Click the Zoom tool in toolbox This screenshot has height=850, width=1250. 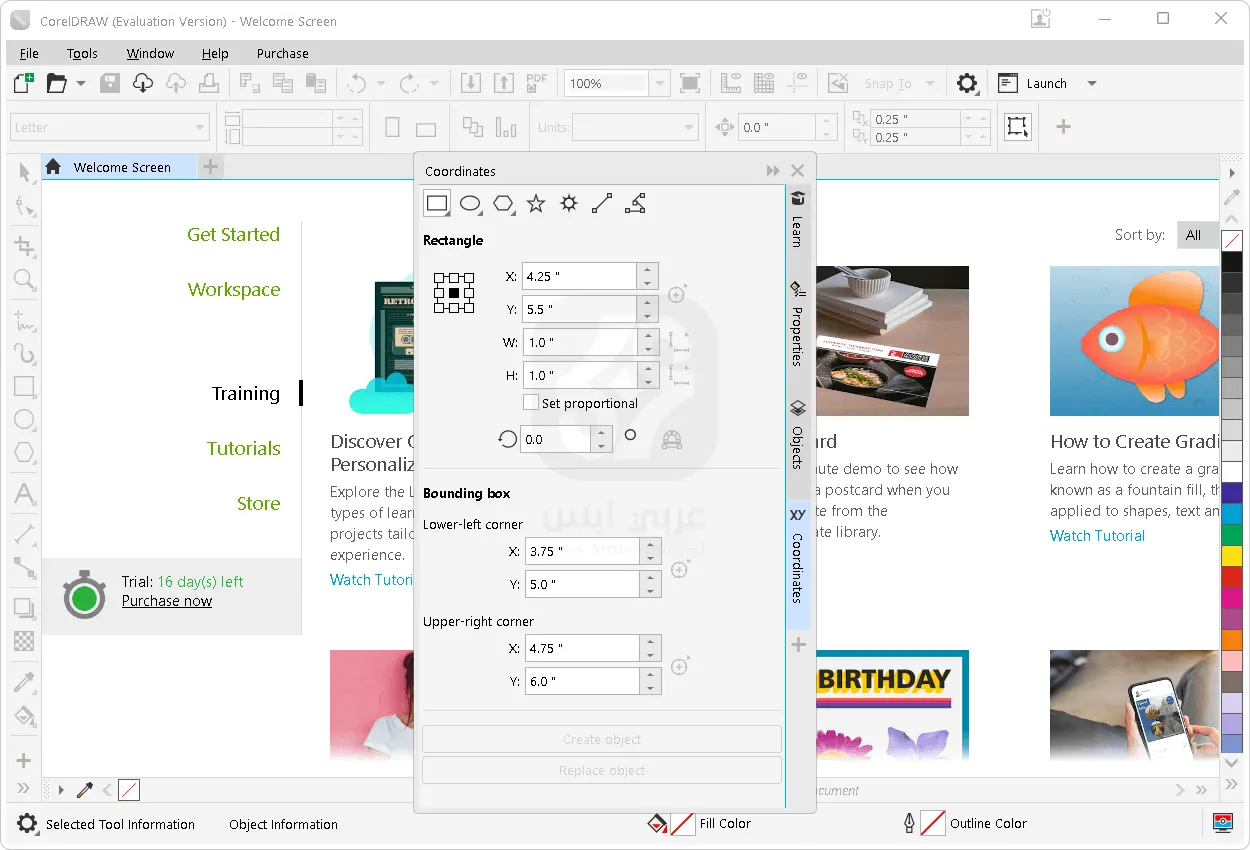click(x=25, y=280)
